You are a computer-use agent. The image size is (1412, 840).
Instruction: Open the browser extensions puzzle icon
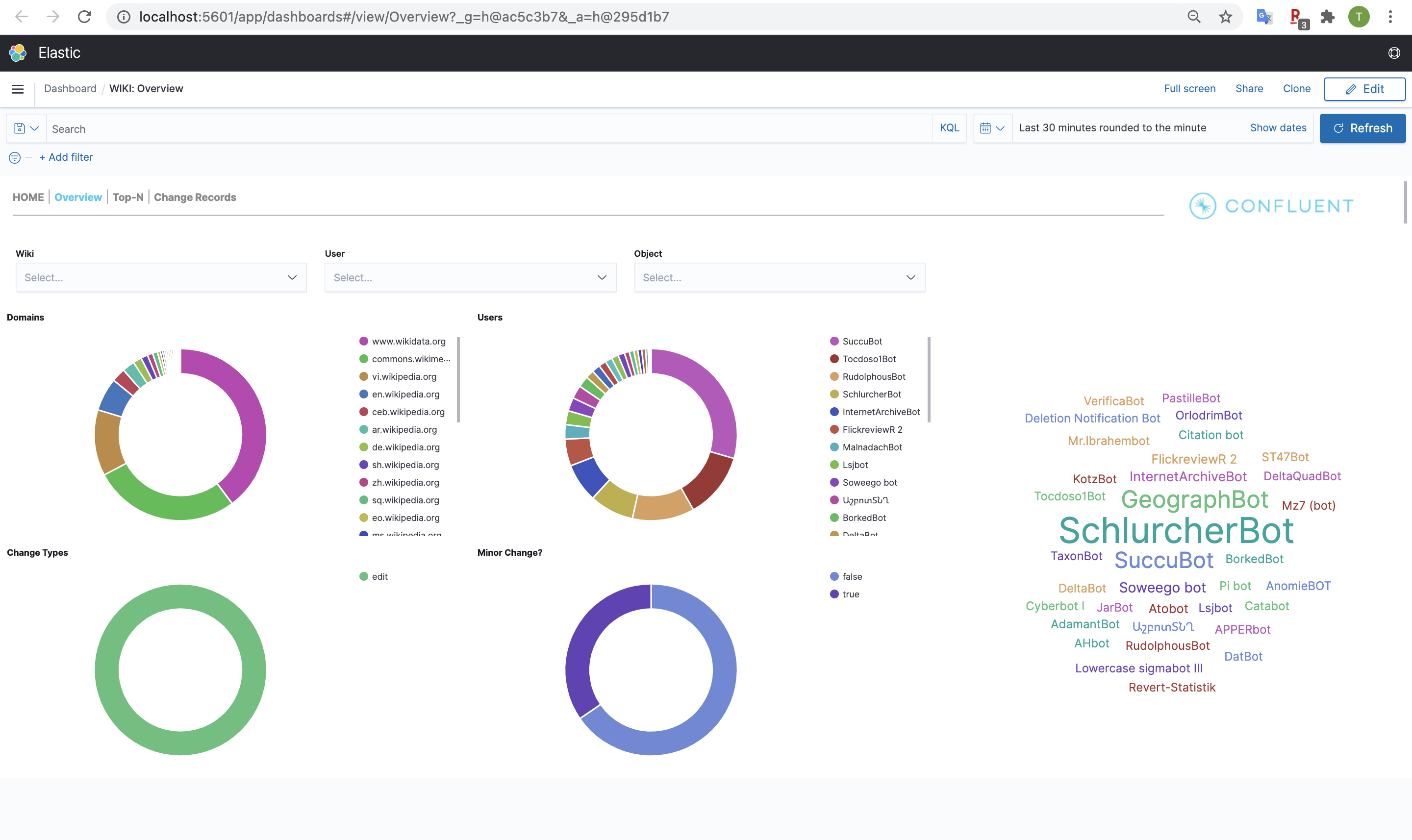coord(1327,17)
